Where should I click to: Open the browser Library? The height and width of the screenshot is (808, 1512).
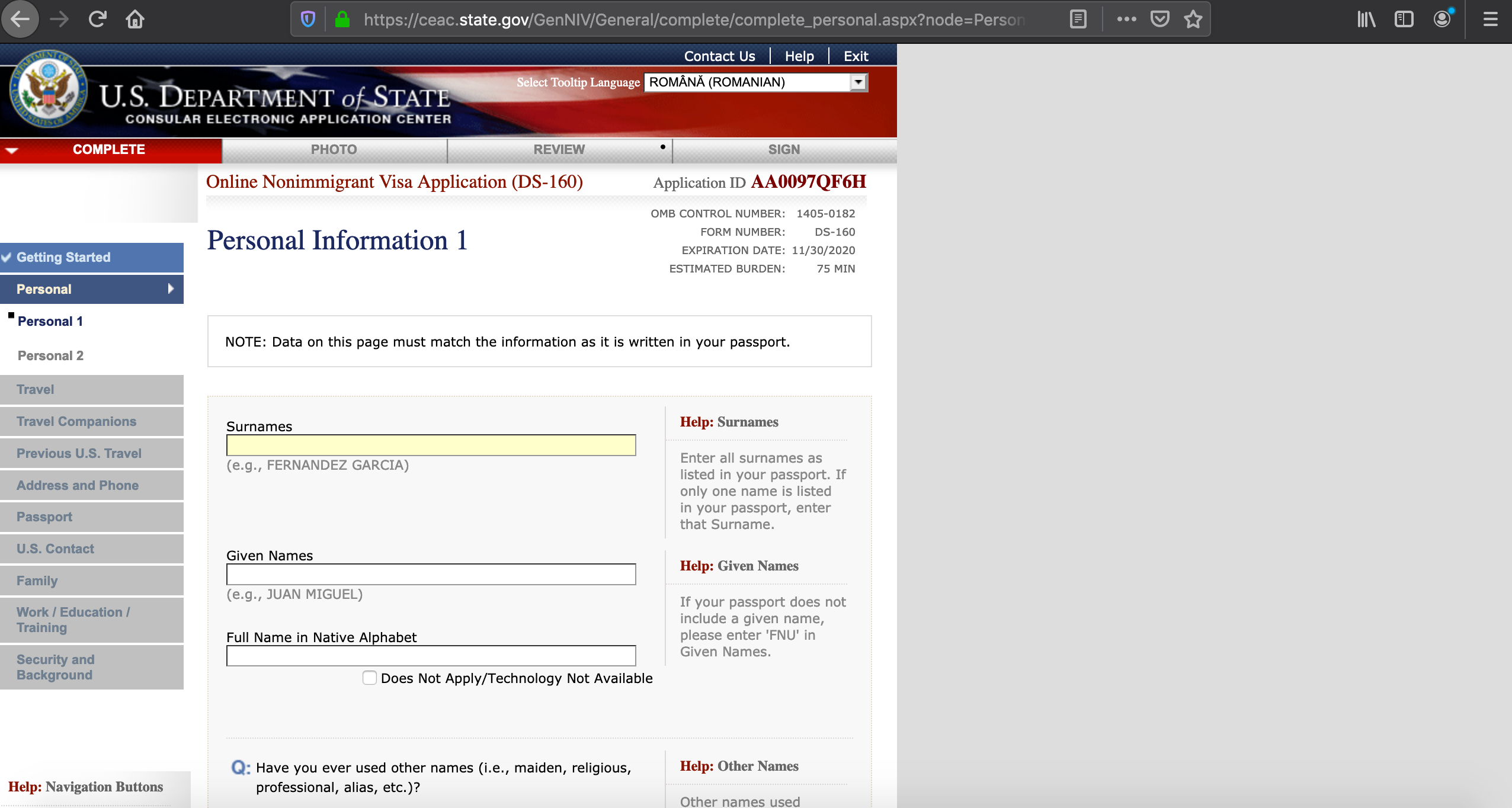[x=1366, y=19]
